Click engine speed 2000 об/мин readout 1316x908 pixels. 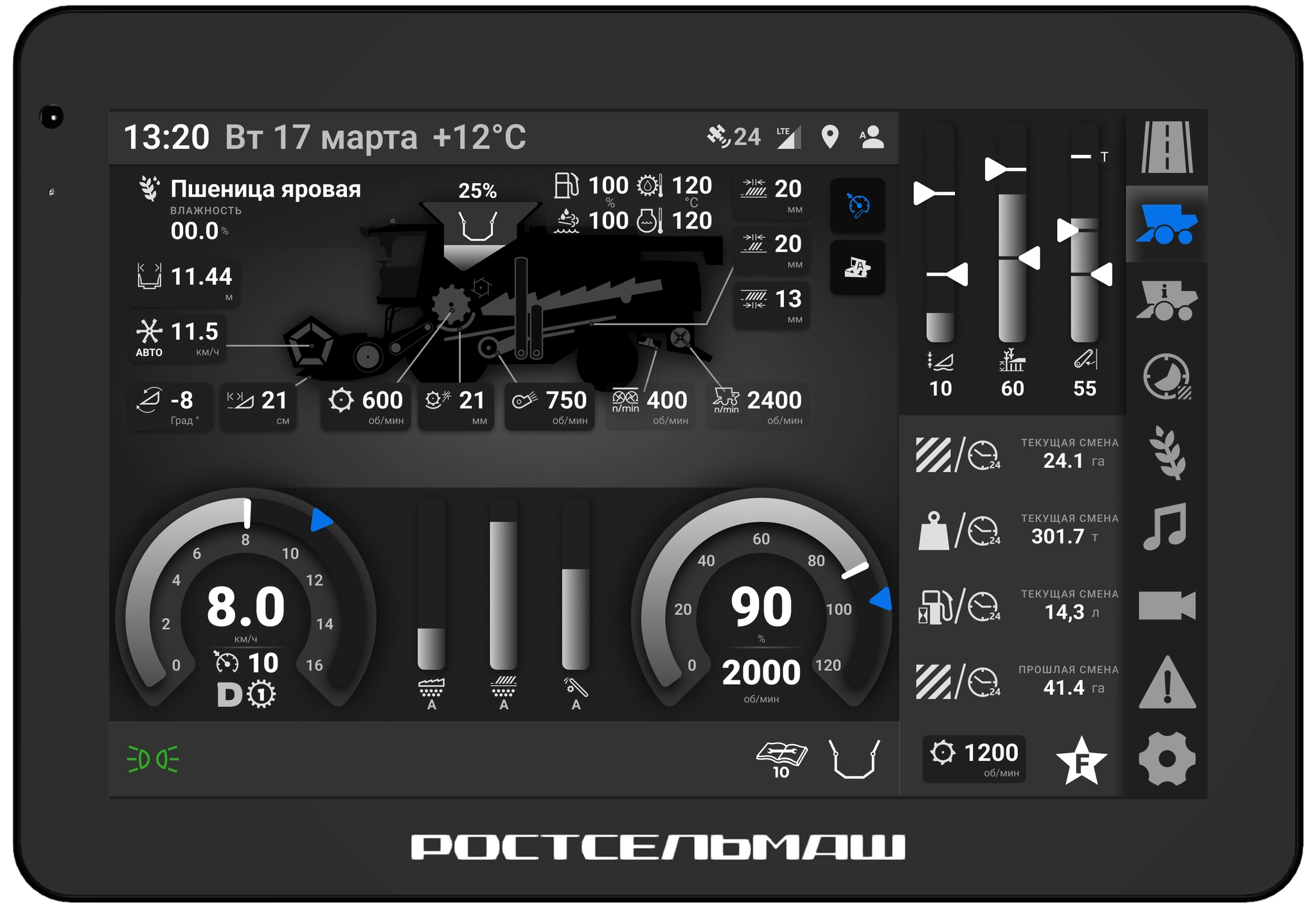point(761,679)
